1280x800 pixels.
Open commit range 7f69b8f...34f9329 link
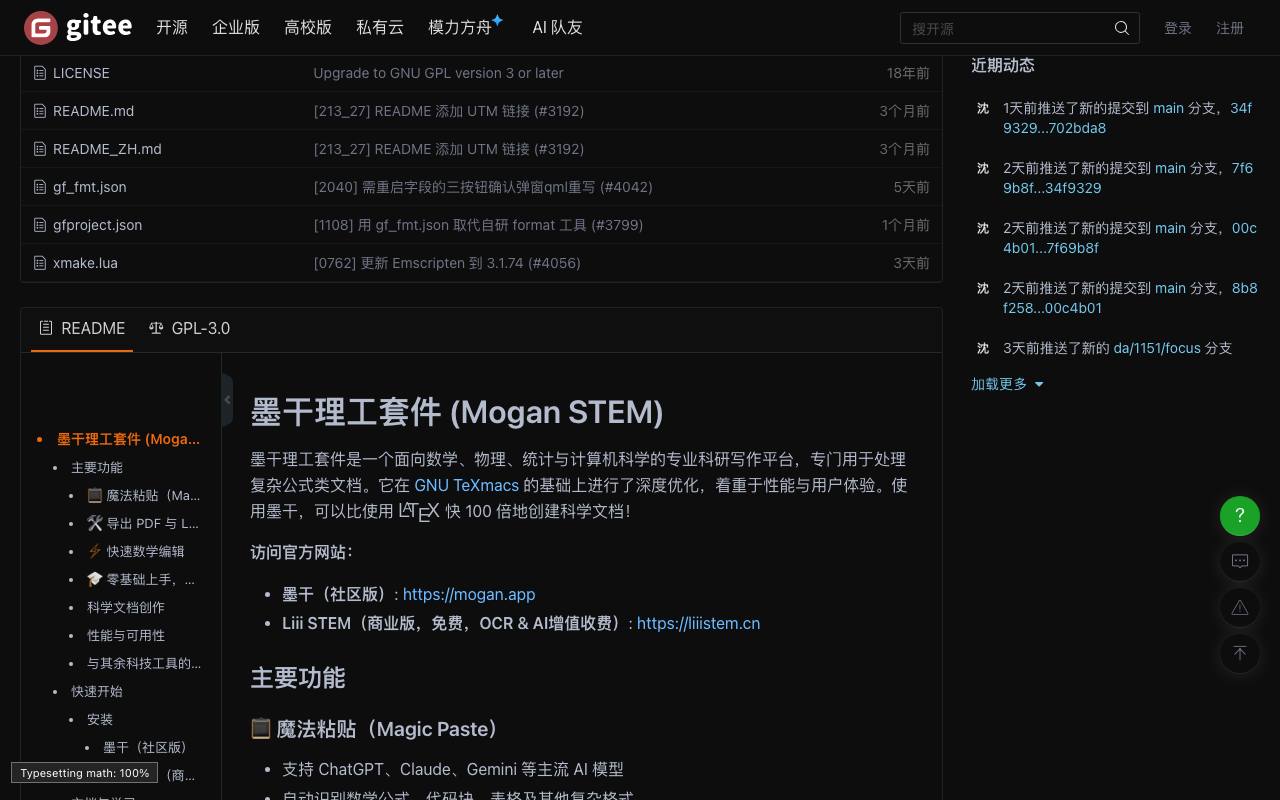[x=1128, y=178]
